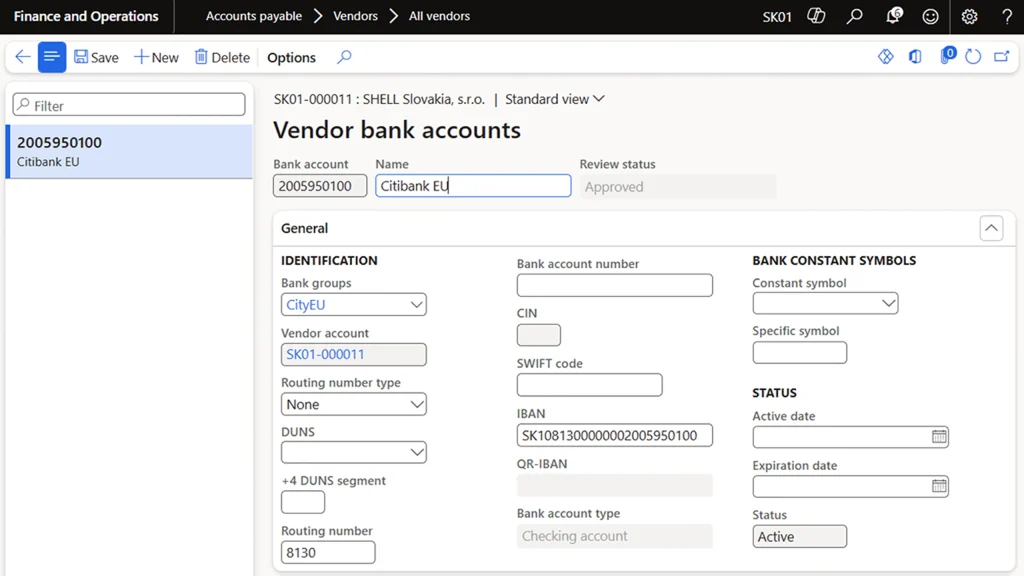The height and width of the screenshot is (576, 1024).
Task: Select the 2005950100 Citibank EU list entry
Action: (x=129, y=152)
